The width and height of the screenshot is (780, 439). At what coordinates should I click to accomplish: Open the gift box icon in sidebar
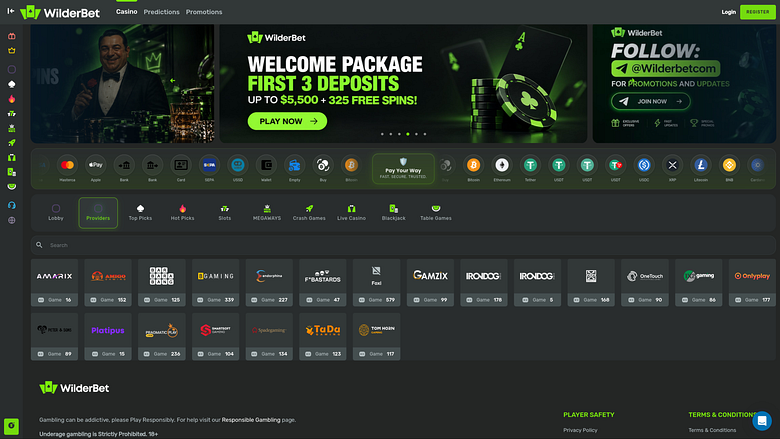point(11,36)
